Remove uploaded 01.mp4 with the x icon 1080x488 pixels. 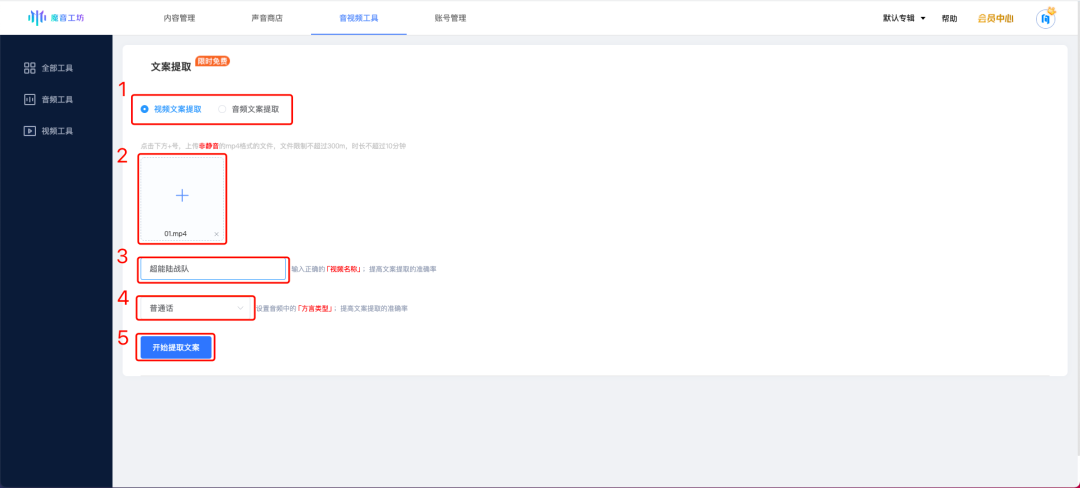pyautogui.click(x=216, y=234)
